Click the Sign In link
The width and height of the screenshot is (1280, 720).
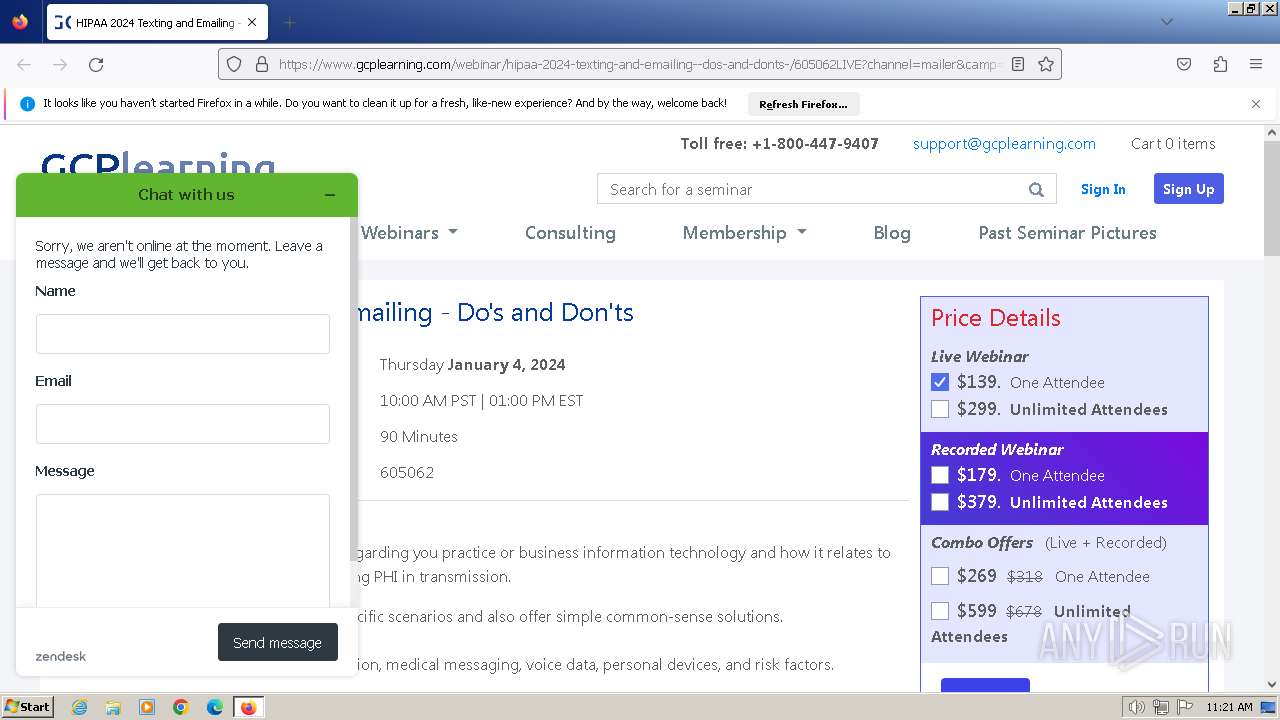pyautogui.click(x=1103, y=189)
